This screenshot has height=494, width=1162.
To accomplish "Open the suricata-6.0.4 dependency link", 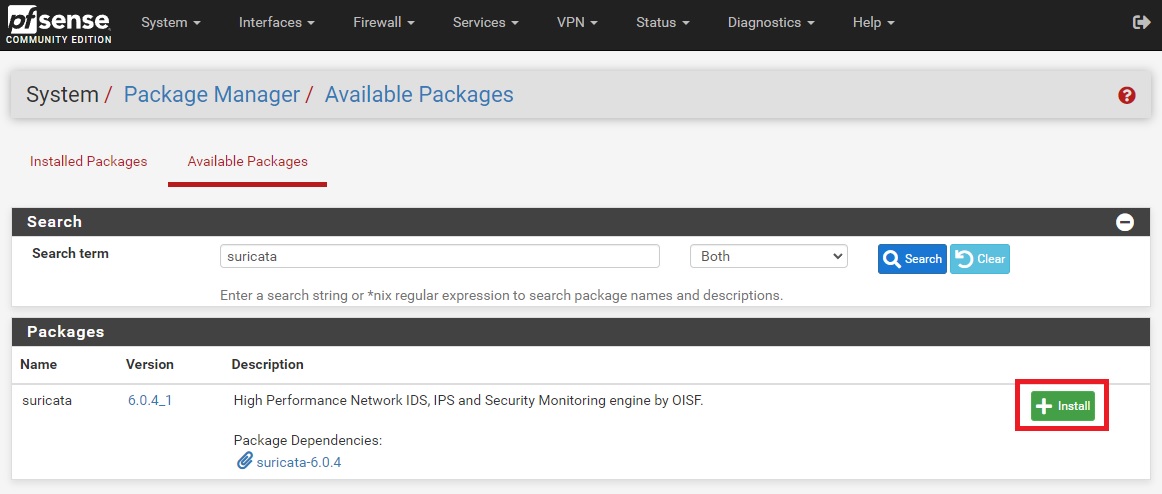I will [299, 462].
